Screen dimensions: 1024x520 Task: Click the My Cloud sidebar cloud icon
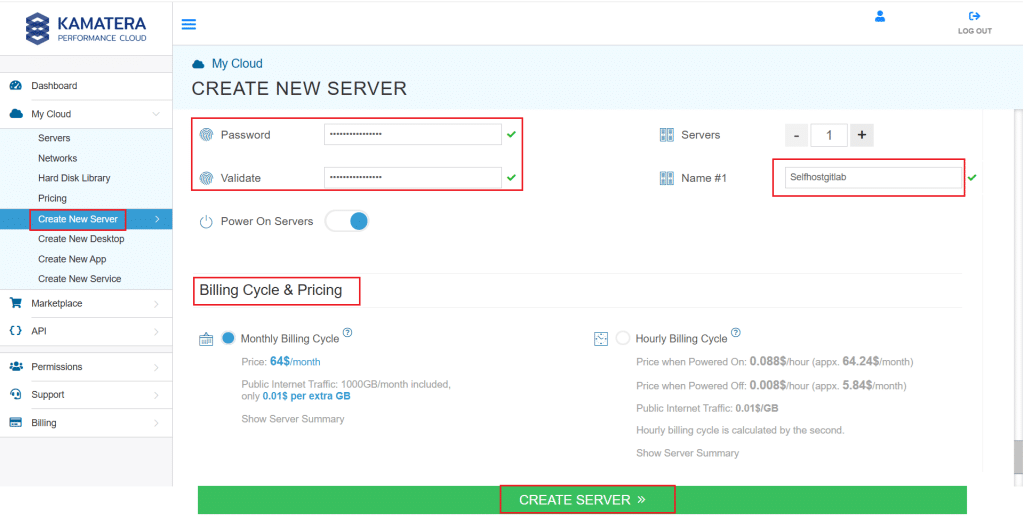16,114
